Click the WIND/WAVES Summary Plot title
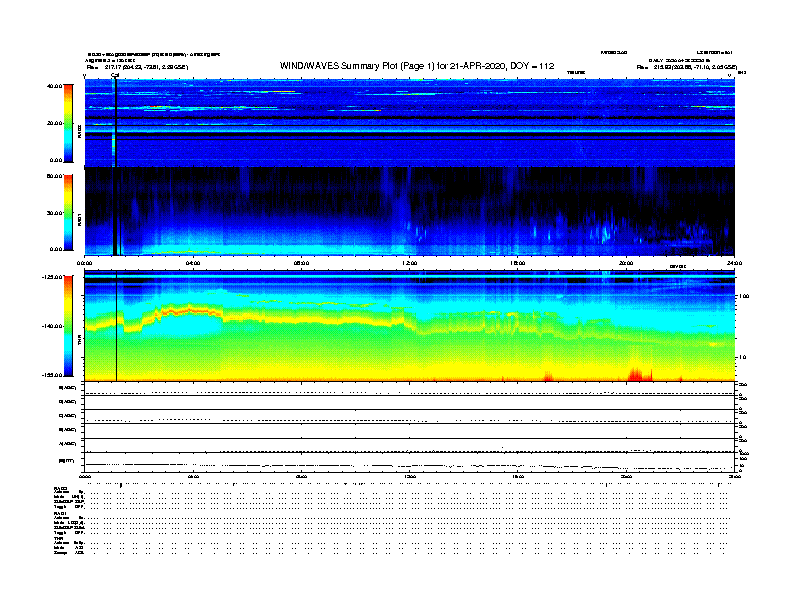The height and width of the screenshot is (612, 792). (417, 66)
